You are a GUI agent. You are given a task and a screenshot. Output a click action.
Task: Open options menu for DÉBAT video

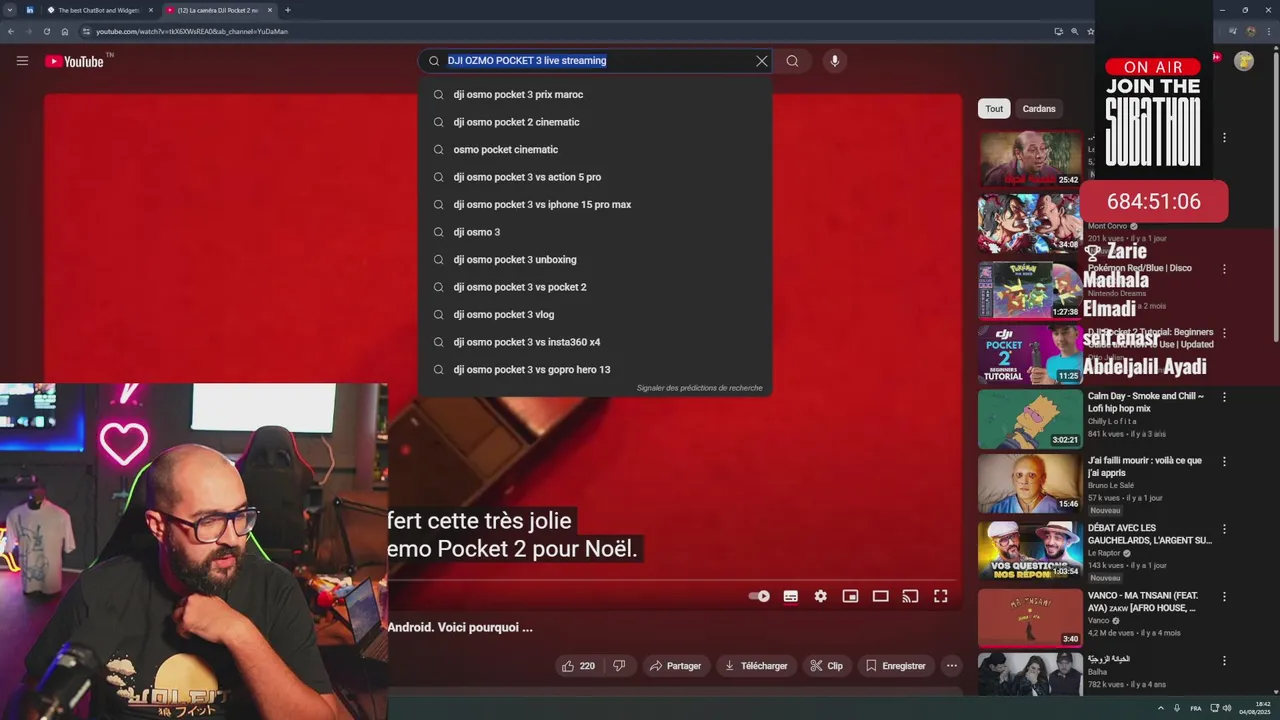(x=1224, y=530)
